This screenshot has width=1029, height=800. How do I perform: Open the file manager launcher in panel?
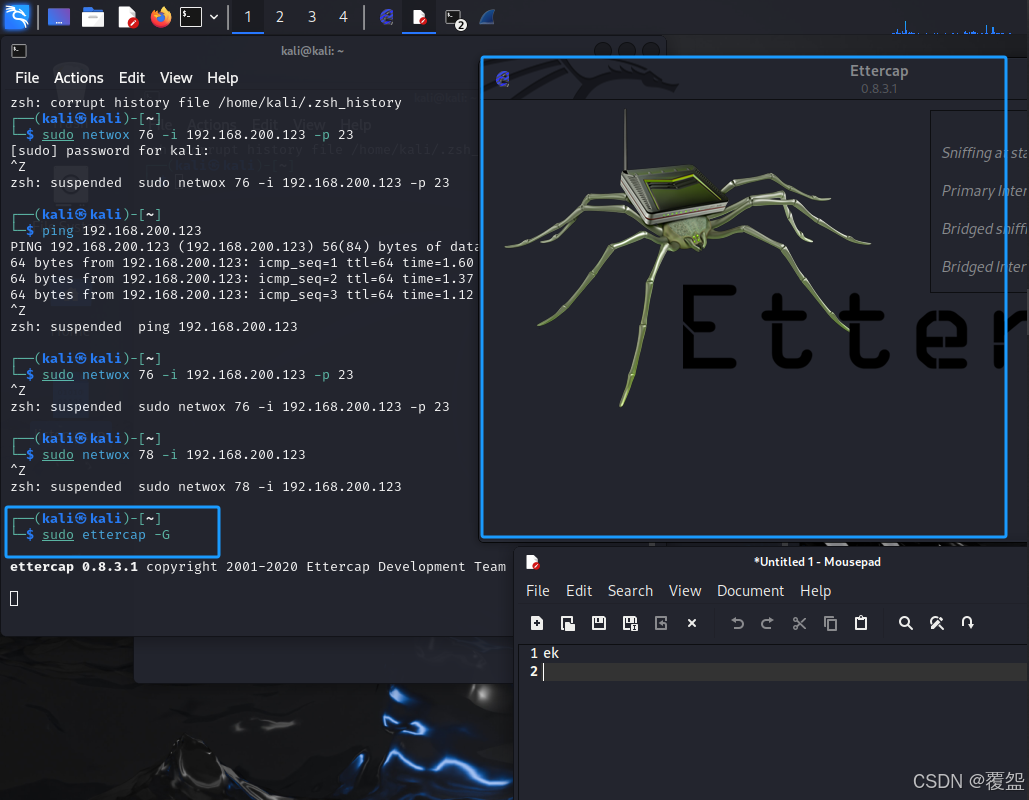pyautogui.click(x=93, y=17)
